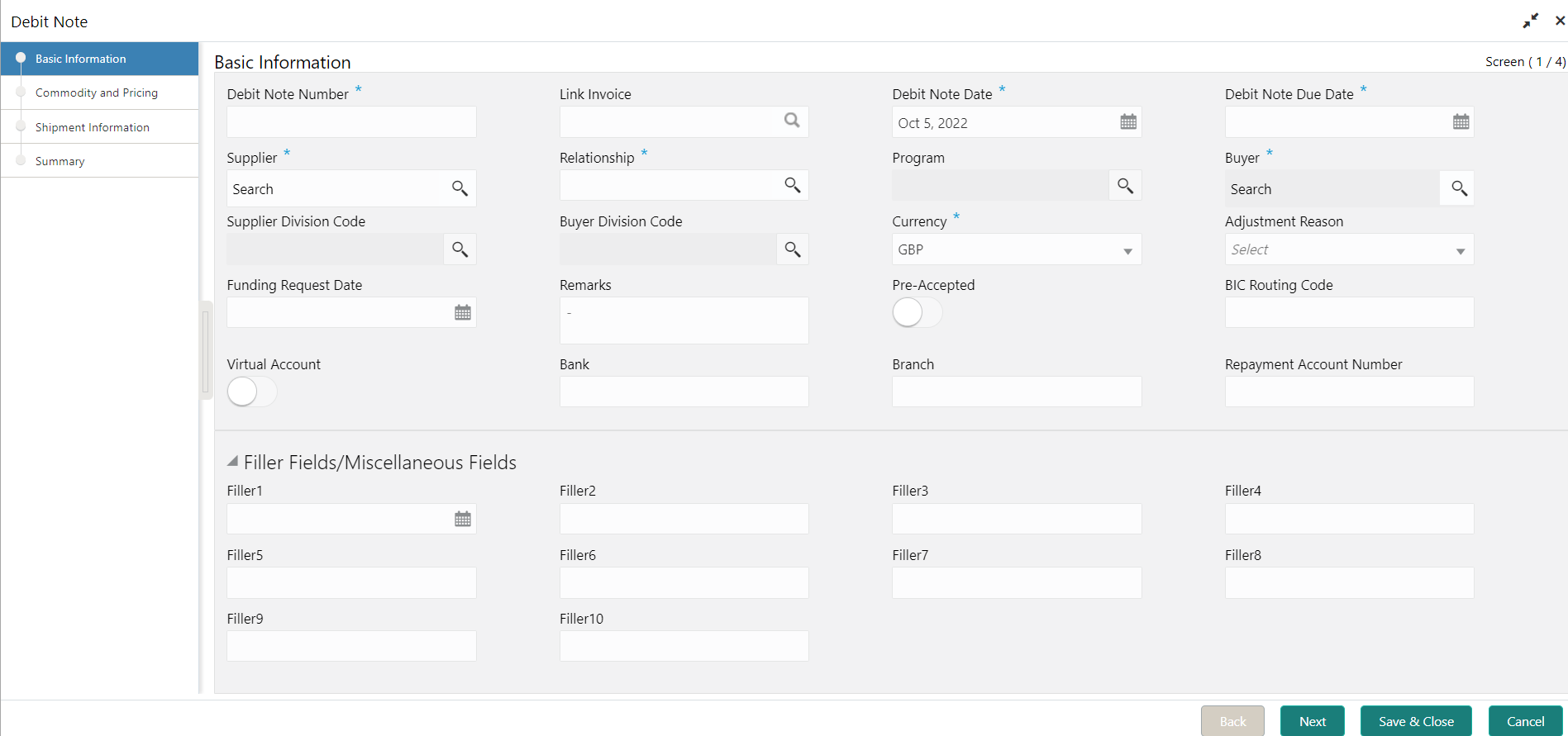Image resolution: width=1568 pixels, height=736 pixels.
Task: Click the Relationship lookup search icon
Action: point(792,185)
